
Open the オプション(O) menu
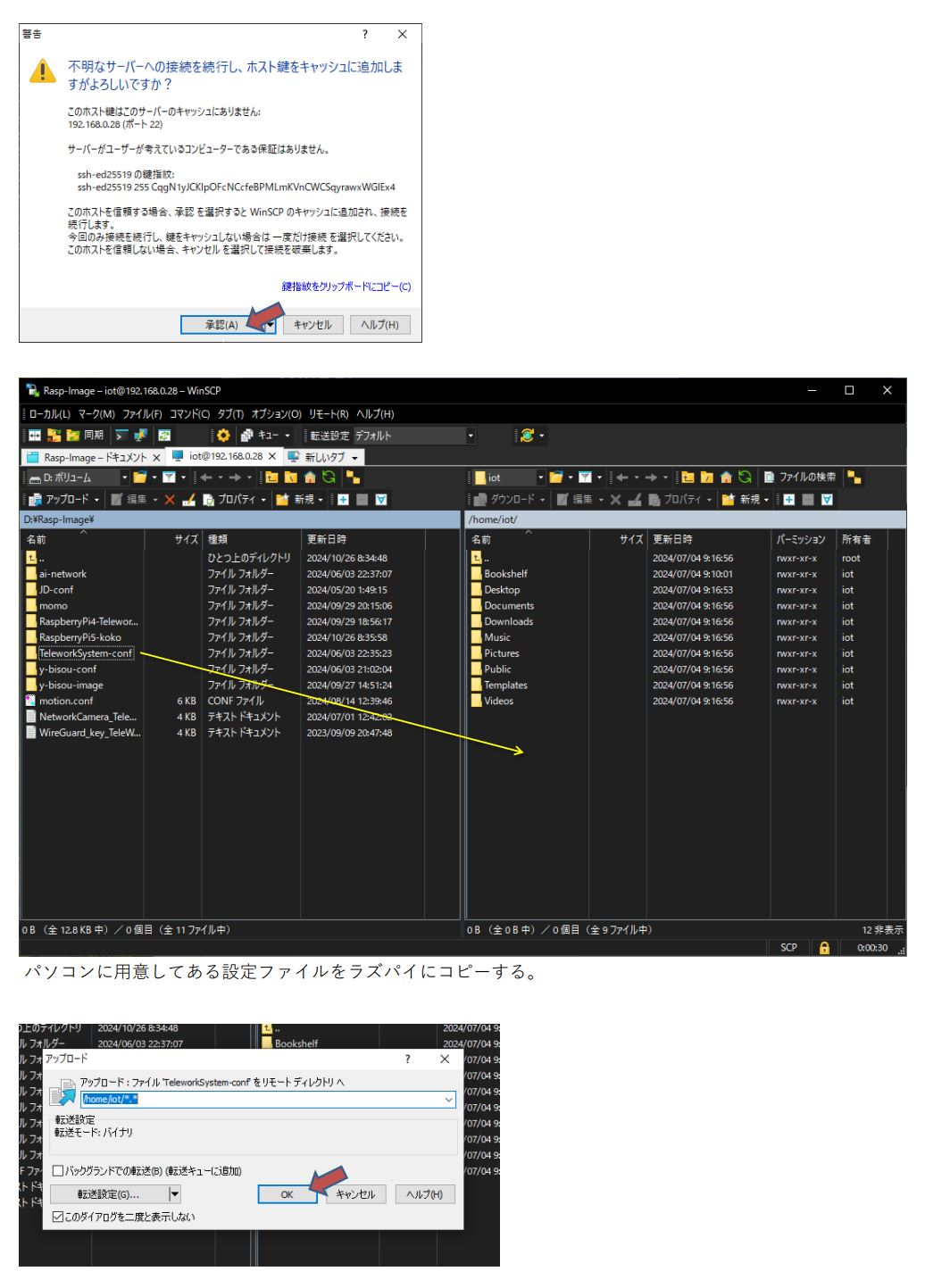(x=276, y=414)
